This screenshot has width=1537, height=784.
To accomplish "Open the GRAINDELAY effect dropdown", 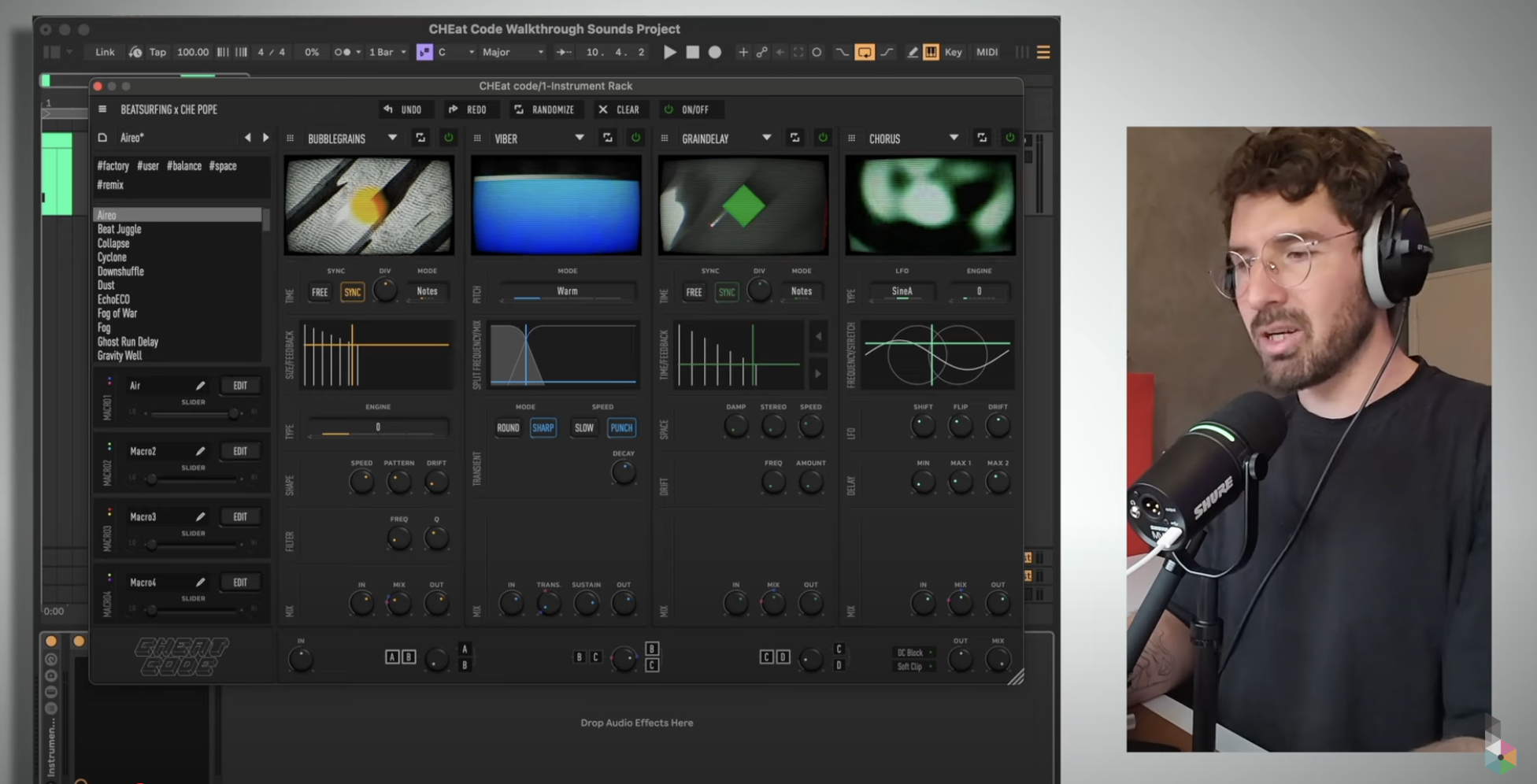I will 766,138.
